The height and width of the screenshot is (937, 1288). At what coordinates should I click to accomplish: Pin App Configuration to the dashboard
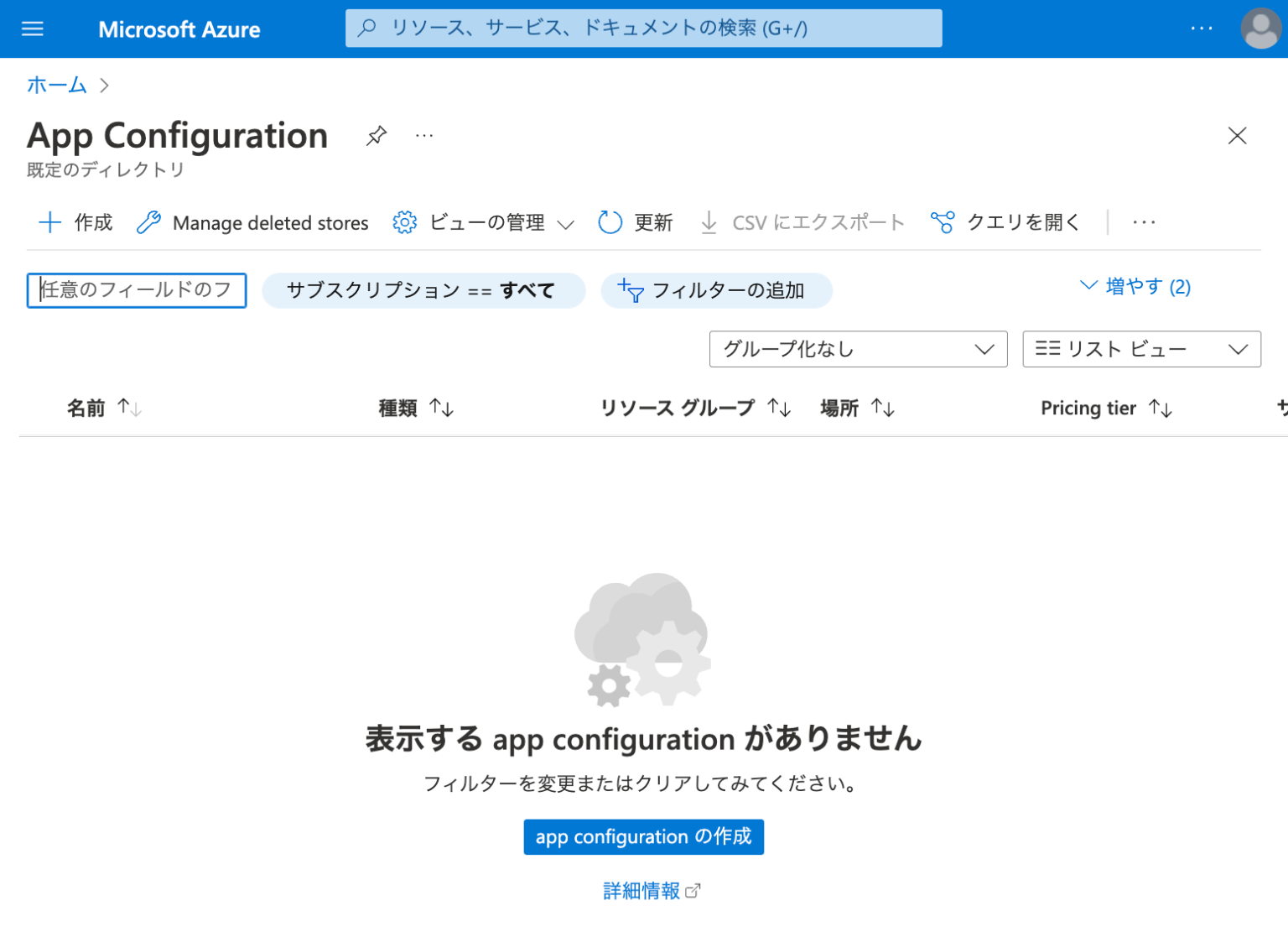(x=377, y=135)
